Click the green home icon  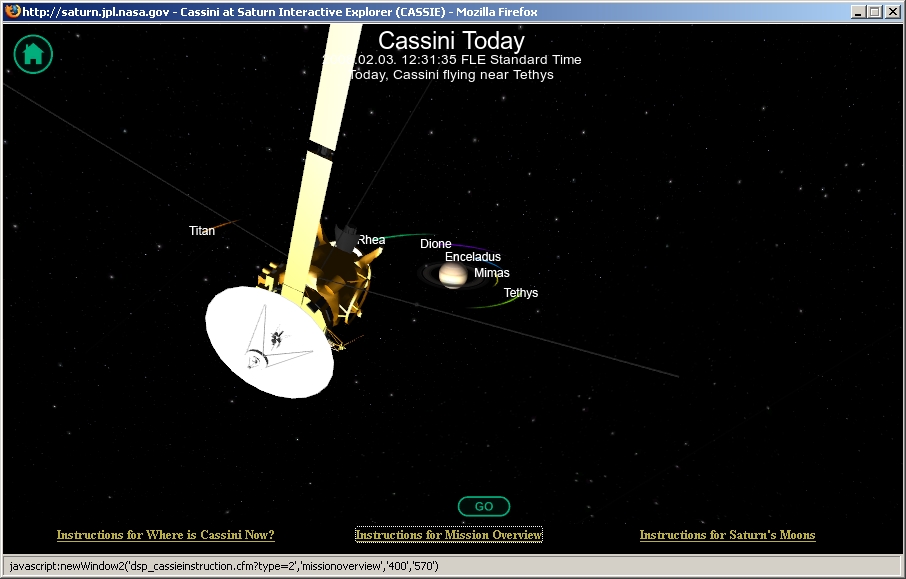point(33,54)
